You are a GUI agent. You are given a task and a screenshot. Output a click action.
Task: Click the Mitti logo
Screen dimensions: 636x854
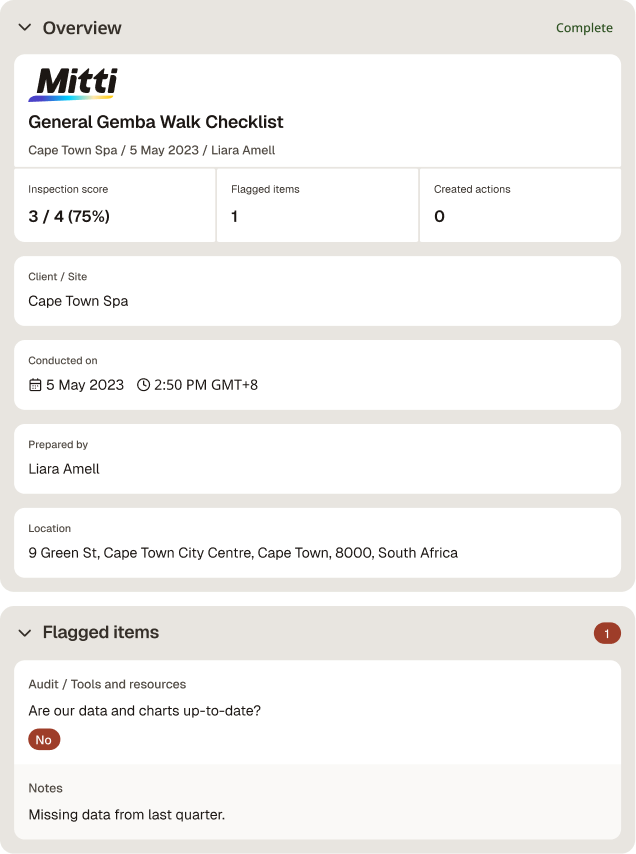(x=73, y=84)
